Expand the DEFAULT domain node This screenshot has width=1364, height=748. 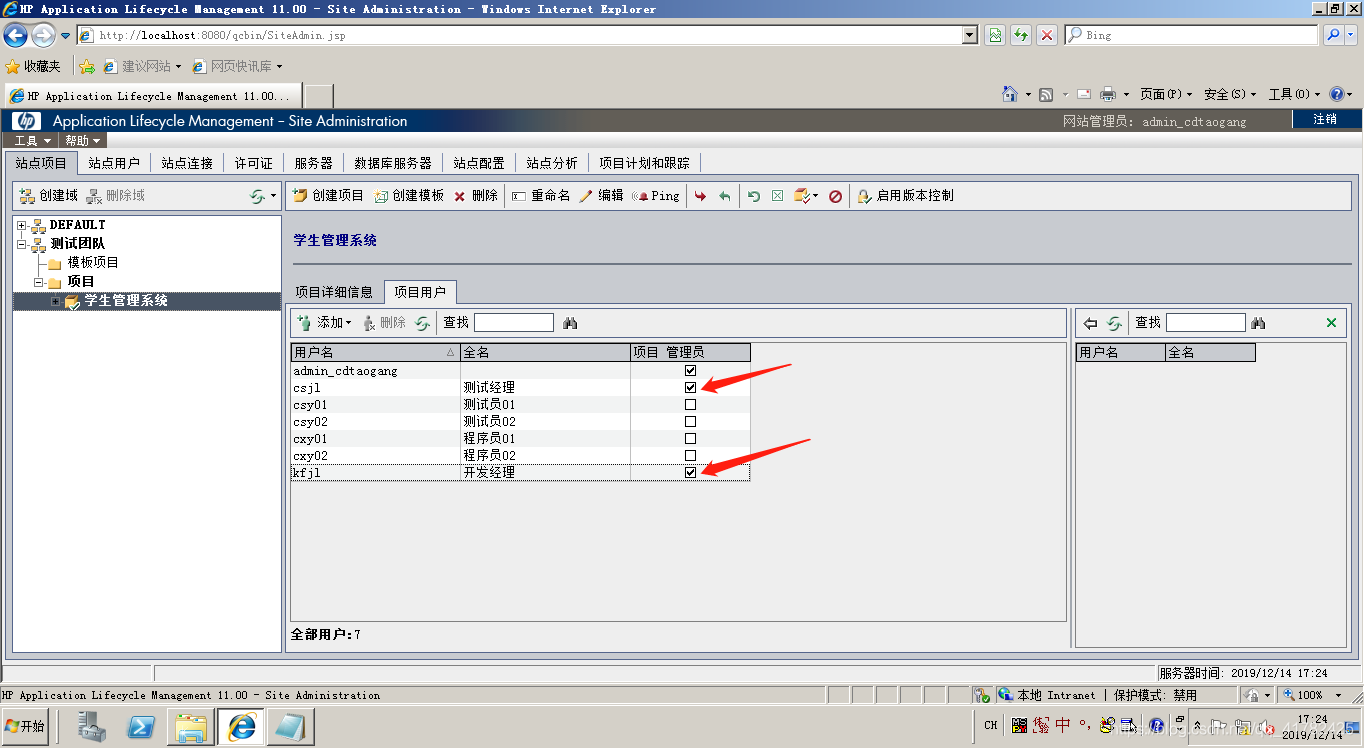pyautogui.click(x=21, y=225)
